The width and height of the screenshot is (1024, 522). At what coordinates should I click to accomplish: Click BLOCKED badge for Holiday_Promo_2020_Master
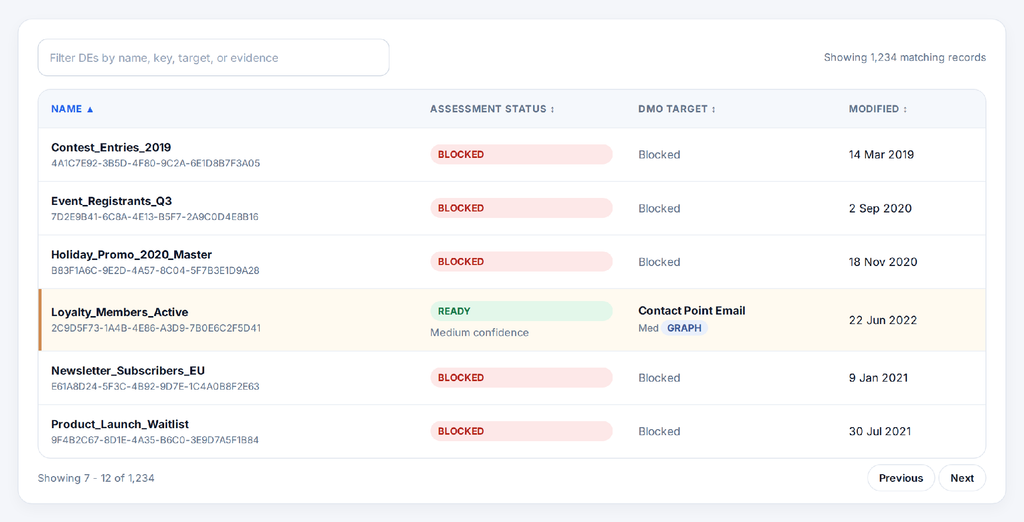tap(521, 262)
